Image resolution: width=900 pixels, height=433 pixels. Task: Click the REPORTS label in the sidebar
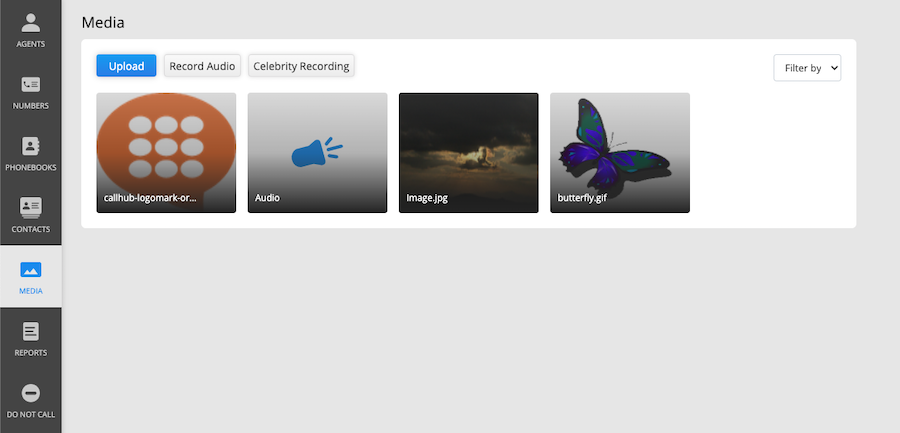click(30, 353)
